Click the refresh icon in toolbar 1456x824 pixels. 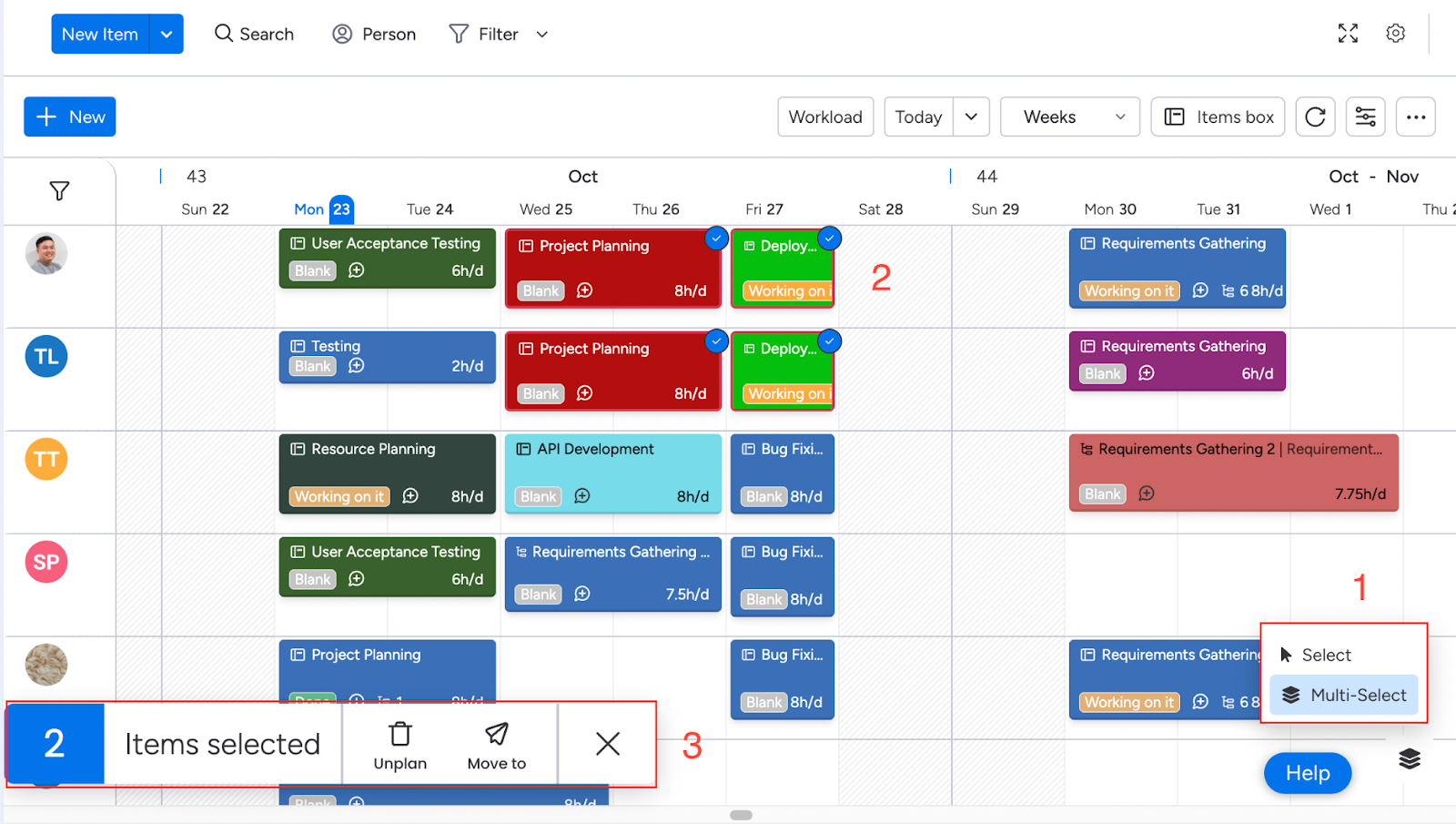(x=1315, y=117)
